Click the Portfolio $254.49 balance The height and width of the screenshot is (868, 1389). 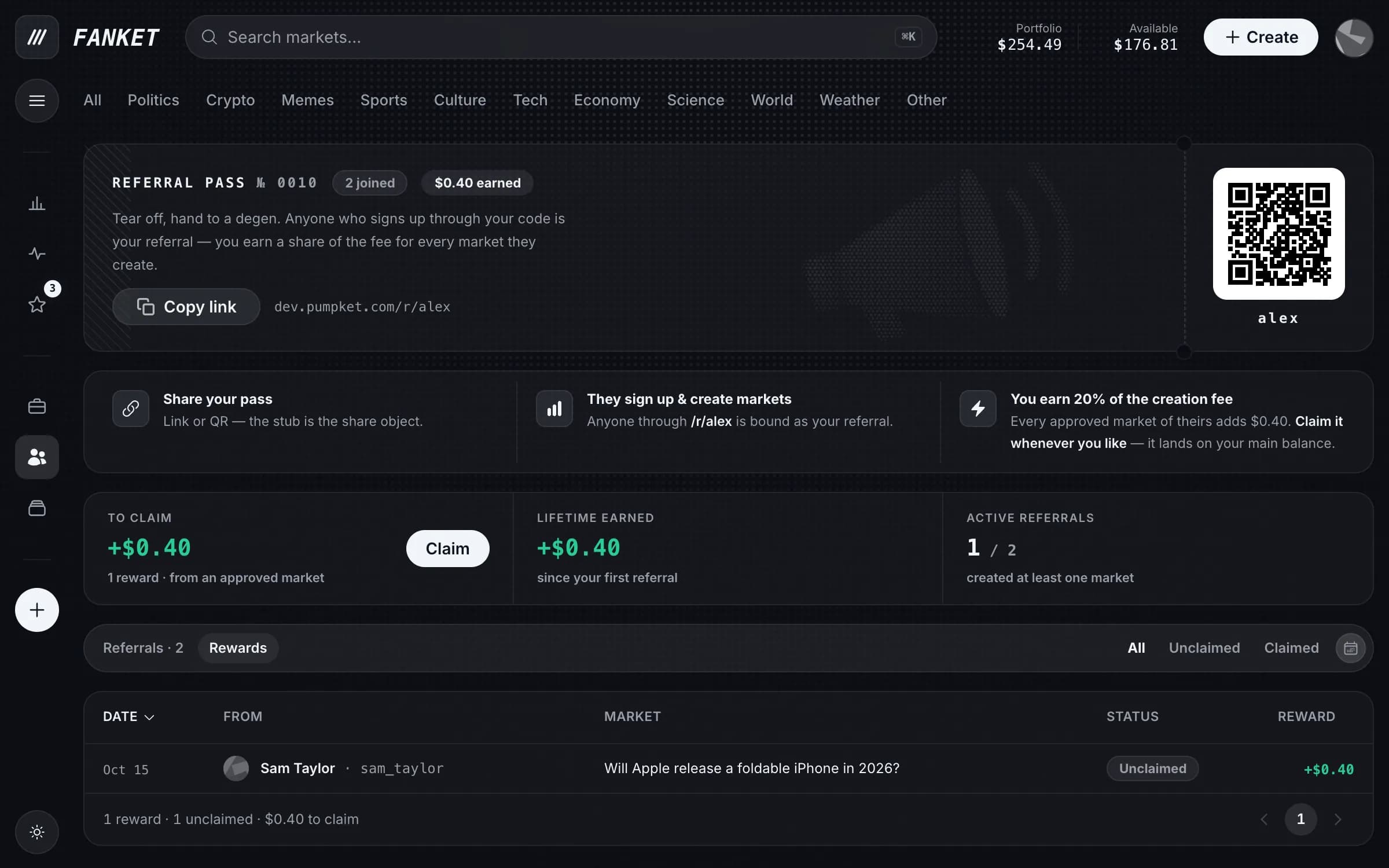point(1030,37)
